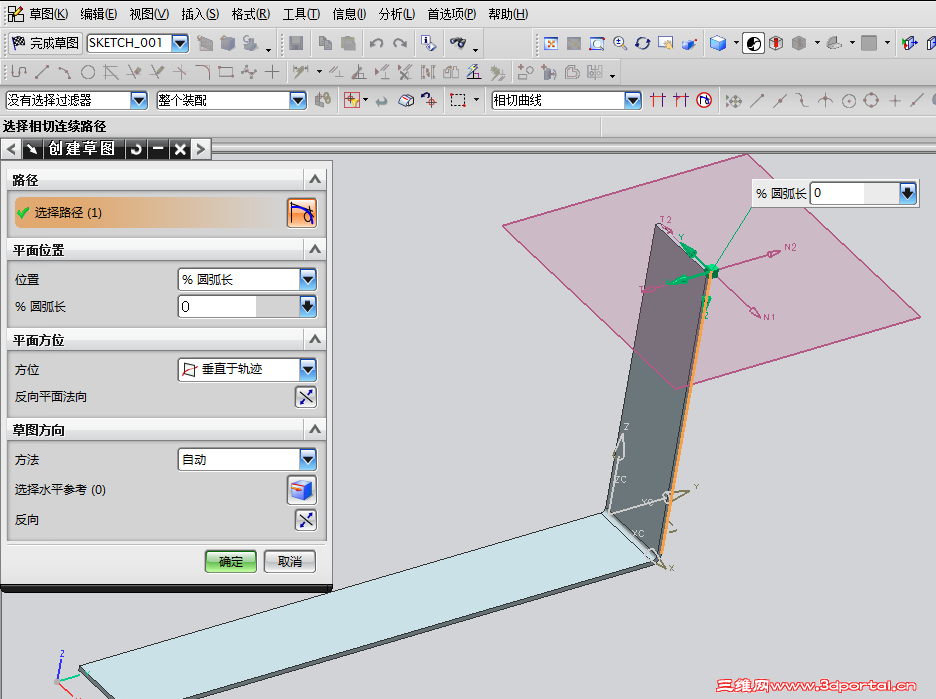The image size is (936, 699).
Task: Toggle the red chain within feature icon
Action: (704, 100)
